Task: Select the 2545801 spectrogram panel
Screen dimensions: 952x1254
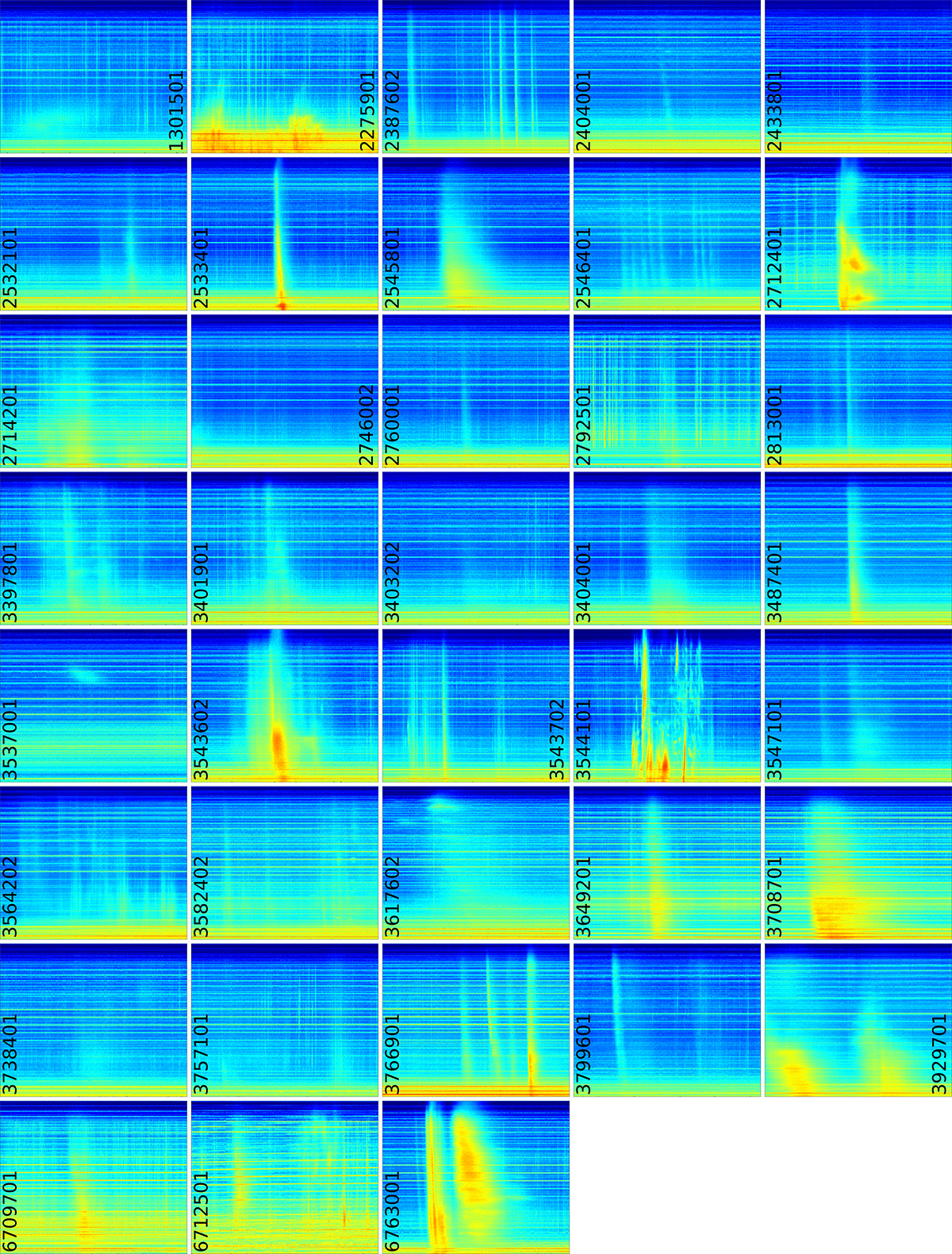Action: [x=476, y=233]
